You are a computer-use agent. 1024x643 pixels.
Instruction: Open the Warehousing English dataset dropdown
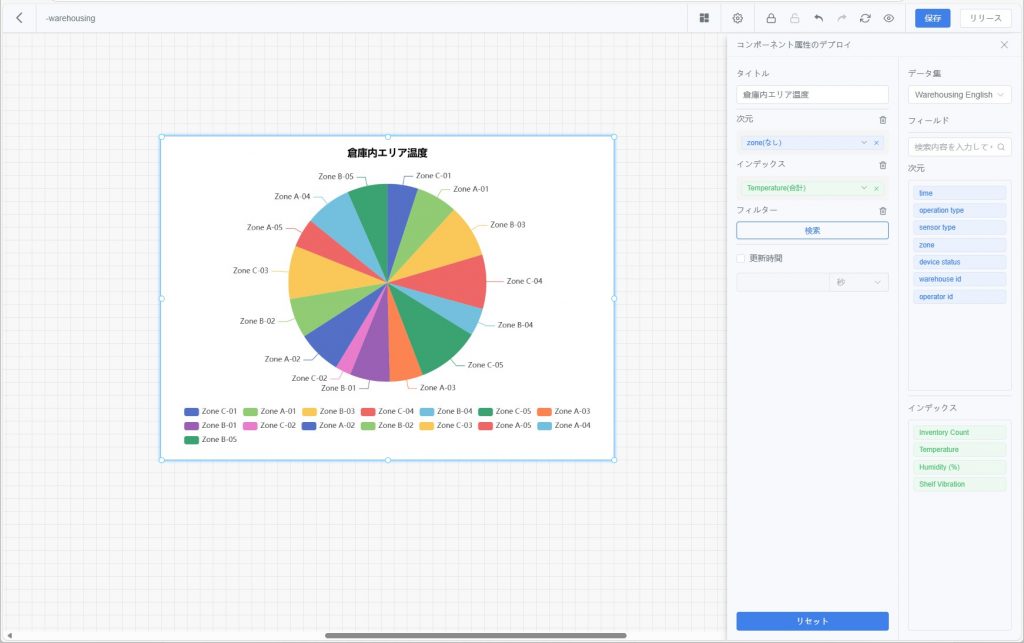(959, 95)
